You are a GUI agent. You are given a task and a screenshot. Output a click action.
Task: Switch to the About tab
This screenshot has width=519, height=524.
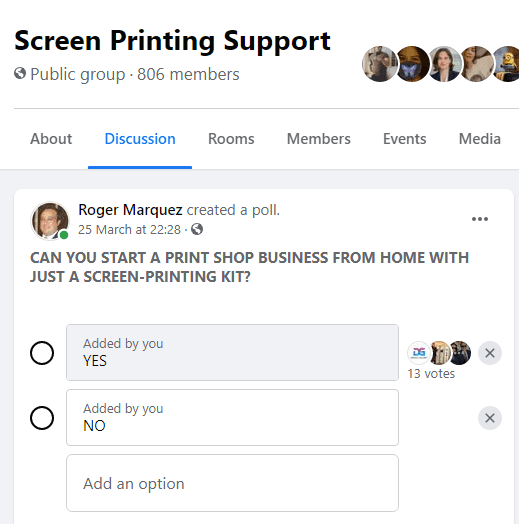(x=51, y=139)
